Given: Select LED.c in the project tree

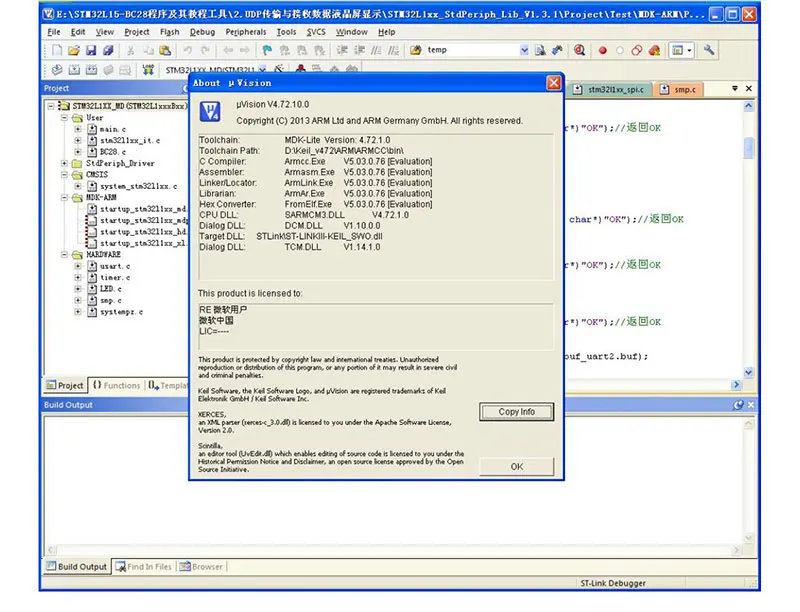Looking at the screenshot, I should pyautogui.click(x=110, y=289).
